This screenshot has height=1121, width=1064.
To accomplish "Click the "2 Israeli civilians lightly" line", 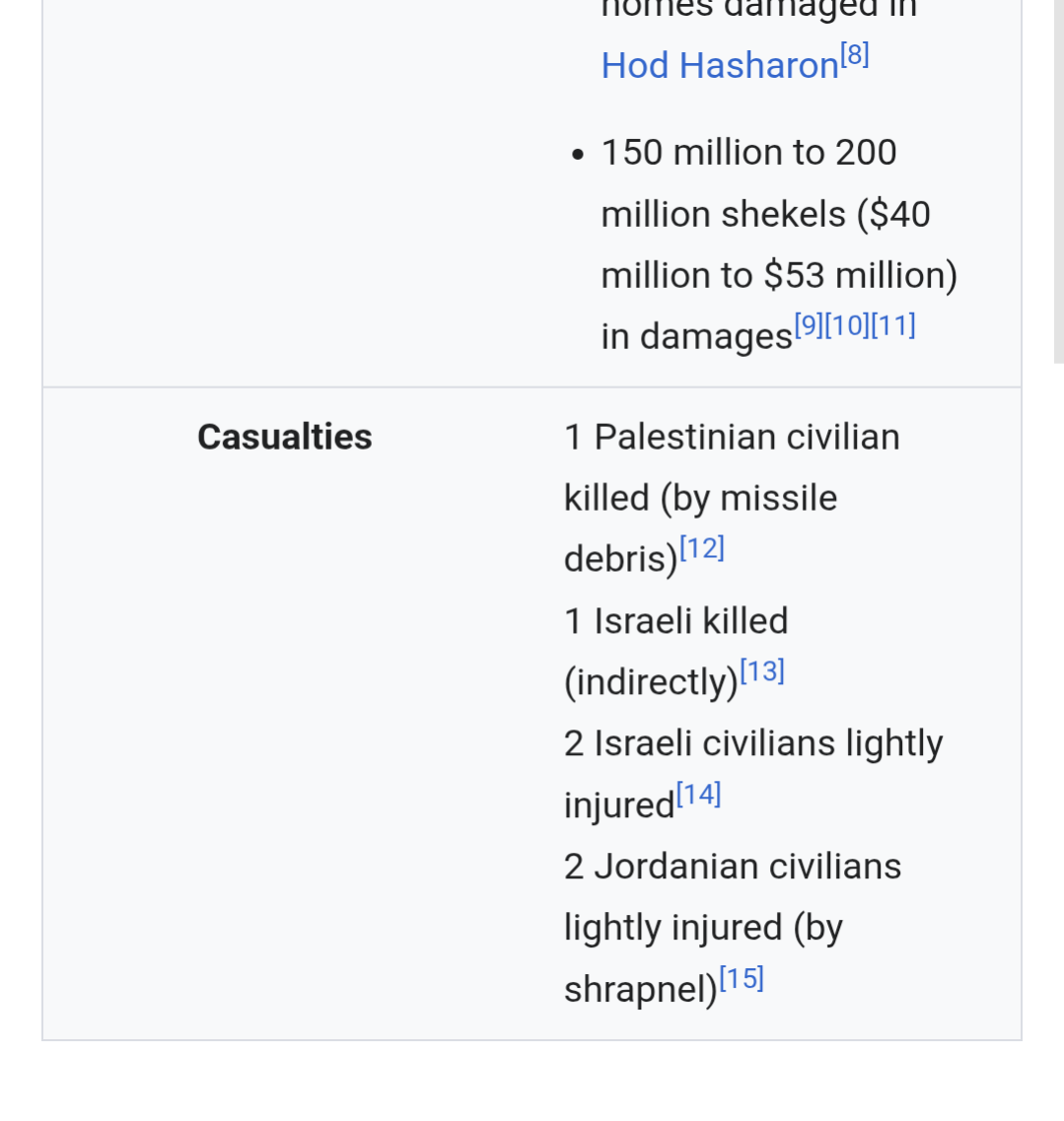I will tap(753, 743).
